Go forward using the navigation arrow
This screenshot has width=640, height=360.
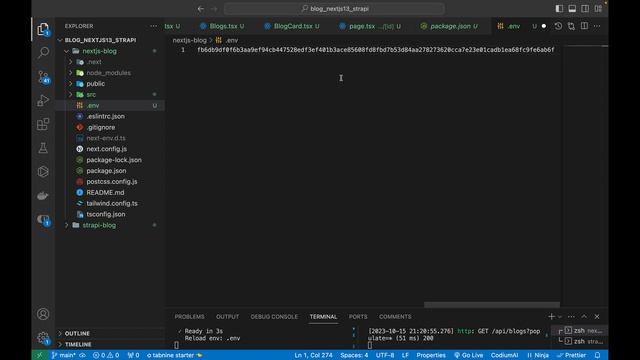[214, 9]
